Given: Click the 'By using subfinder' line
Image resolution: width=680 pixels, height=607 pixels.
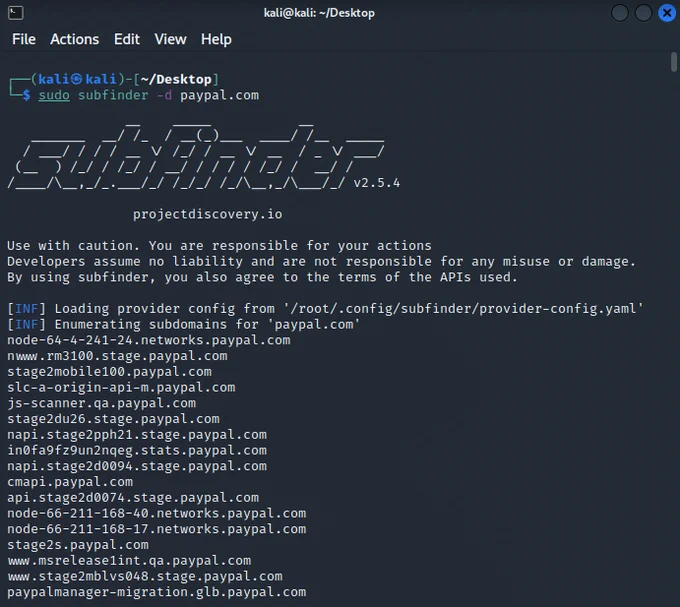Looking at the screenshot, I should [x=262, y=277].
